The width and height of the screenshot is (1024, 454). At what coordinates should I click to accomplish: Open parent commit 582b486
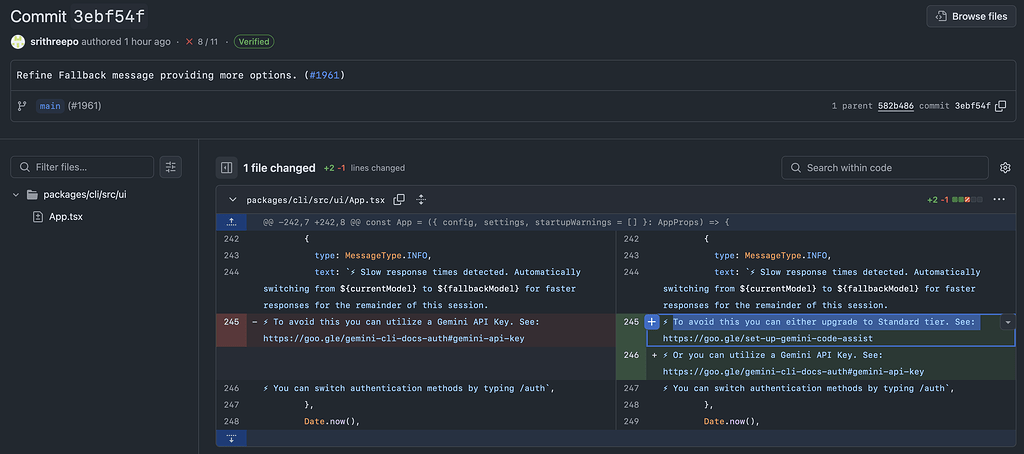click(895, 106)
